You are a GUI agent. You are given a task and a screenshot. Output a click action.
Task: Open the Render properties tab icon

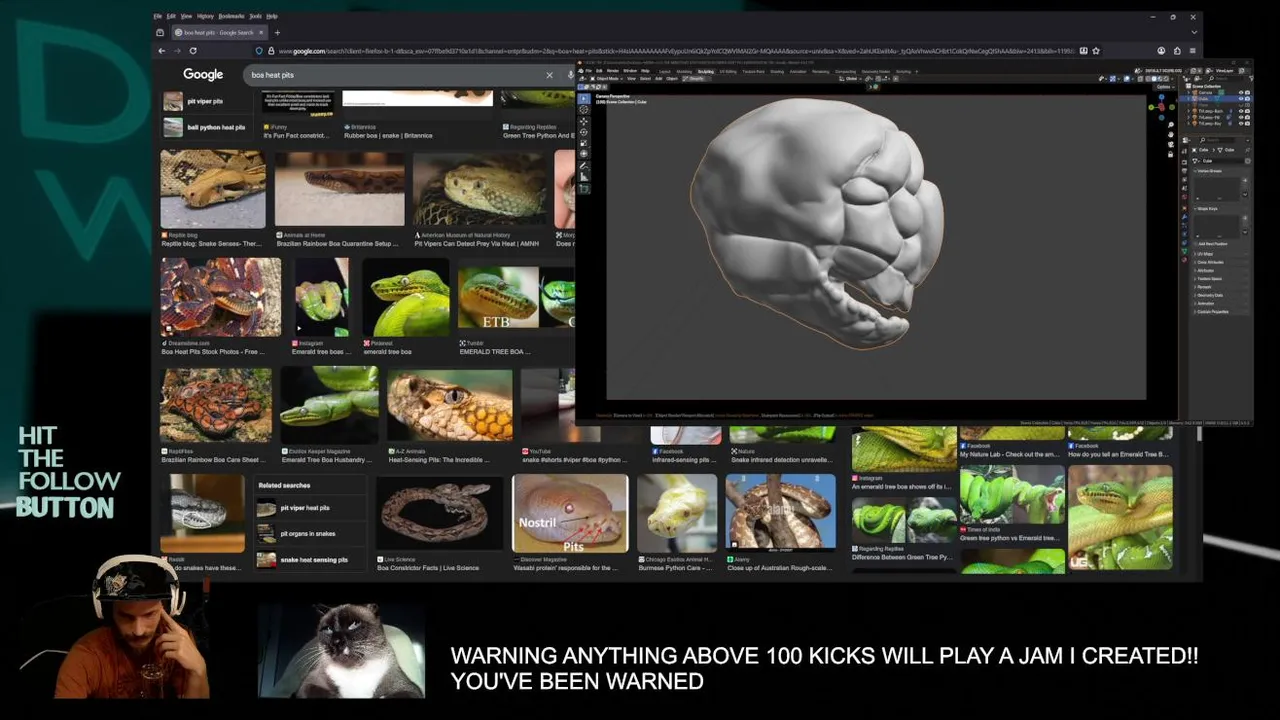[x=1184, y=162]
